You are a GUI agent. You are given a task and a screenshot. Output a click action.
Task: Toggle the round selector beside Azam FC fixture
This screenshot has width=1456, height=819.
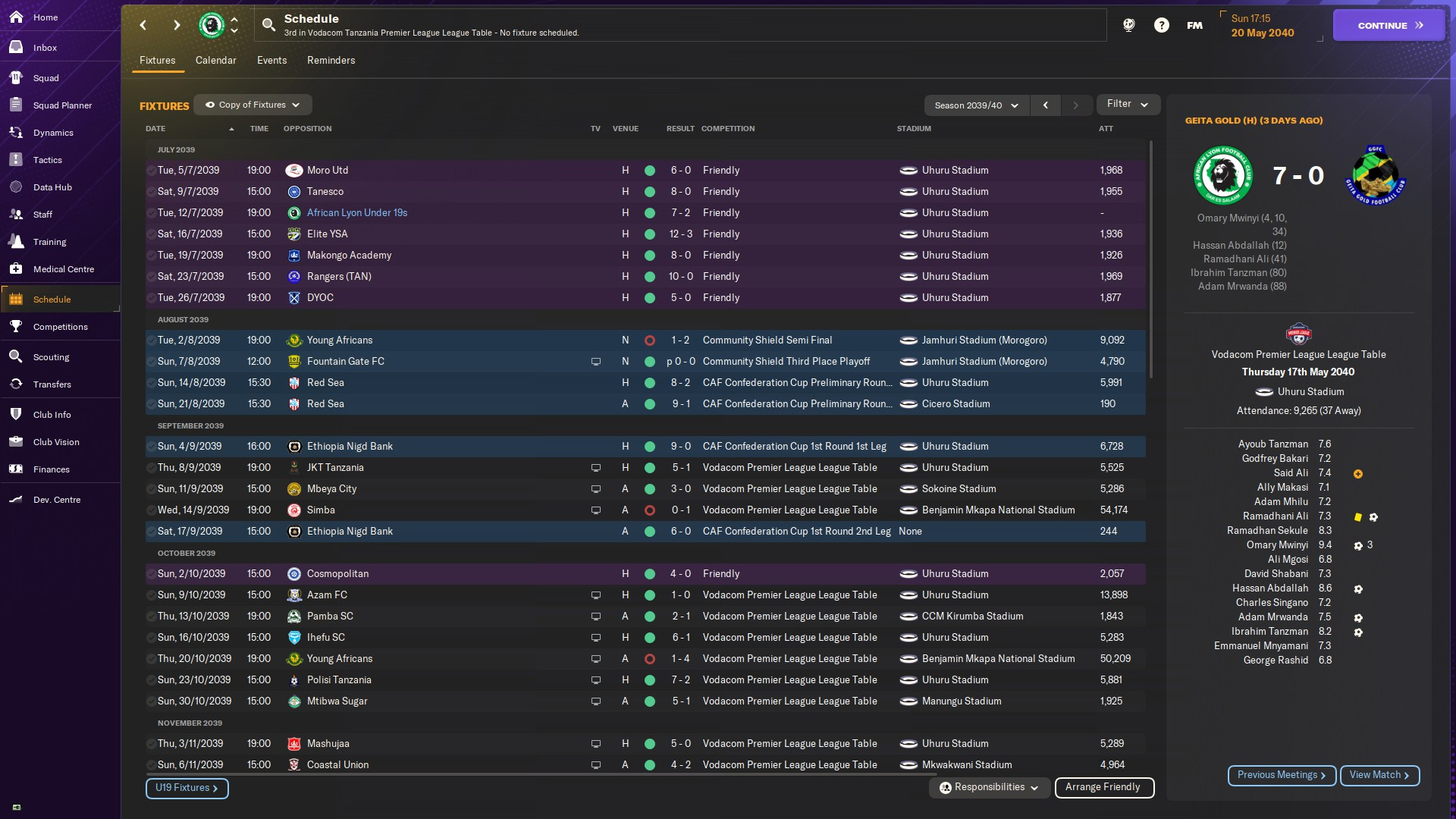(151, 595)
